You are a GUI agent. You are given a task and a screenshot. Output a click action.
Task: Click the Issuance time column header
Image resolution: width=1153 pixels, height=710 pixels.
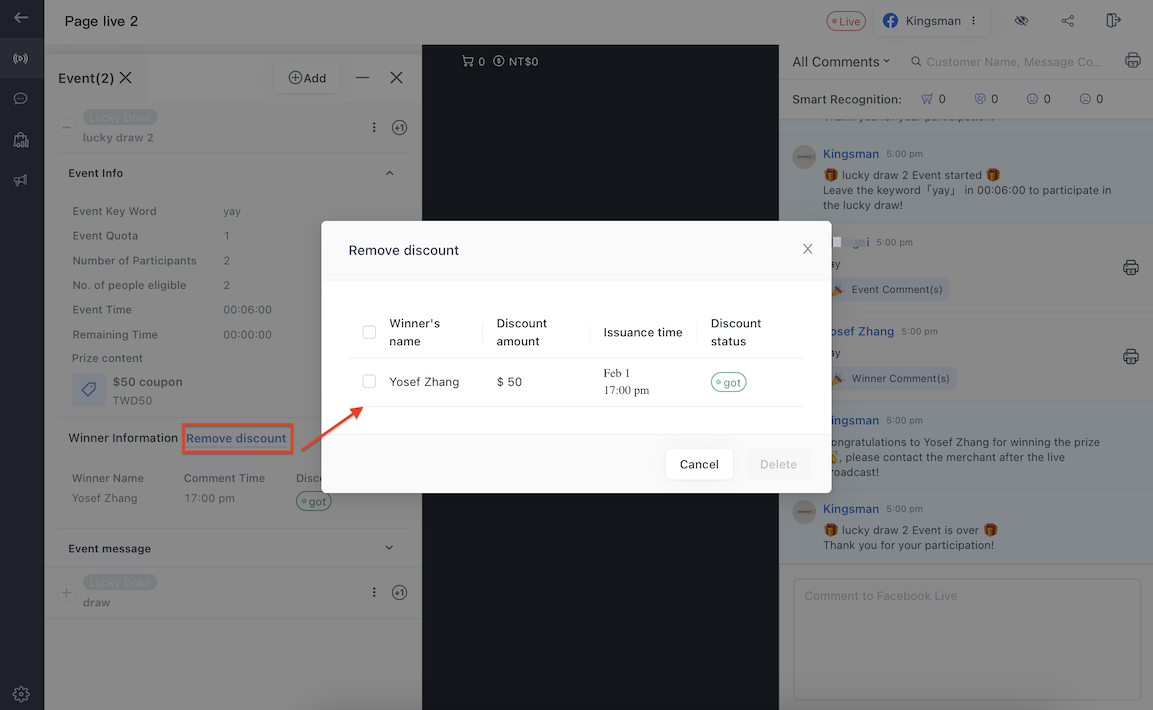pyautogui.click(x=643, y=332)
